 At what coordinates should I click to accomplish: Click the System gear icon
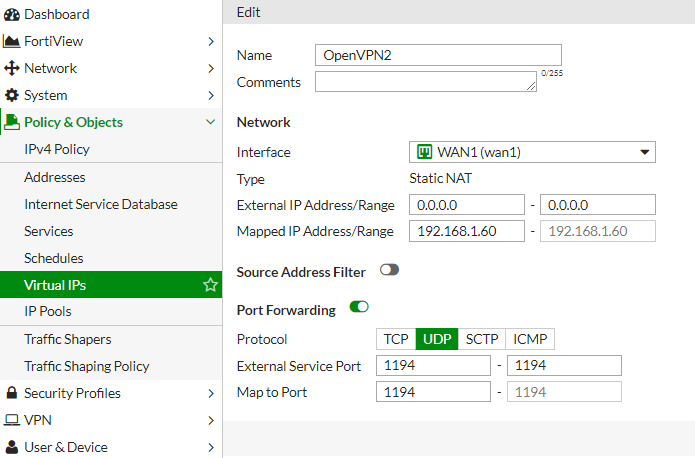coord(12,95)
